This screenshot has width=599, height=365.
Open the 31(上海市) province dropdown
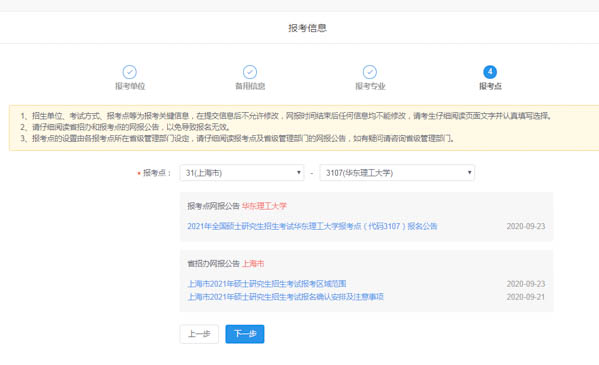[x=242, y=173]
